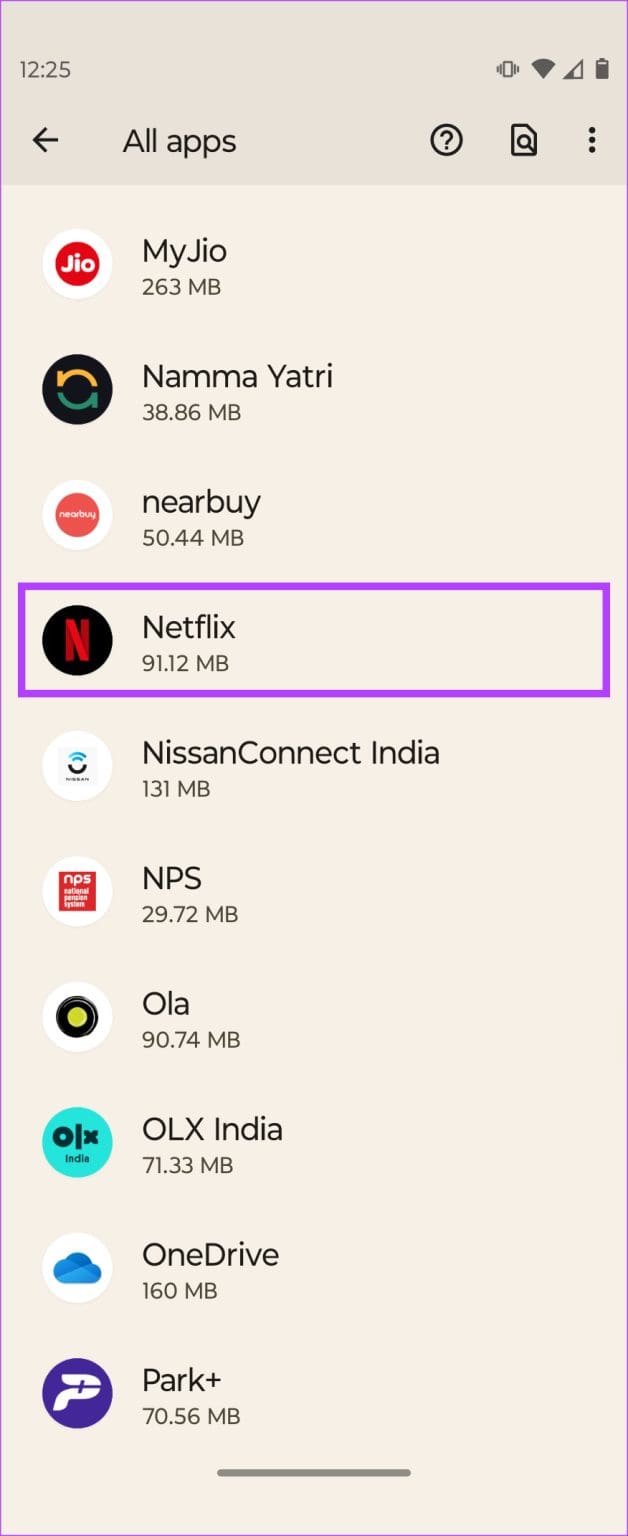Open the help icon on the toolbar

(x=446, y=140)
